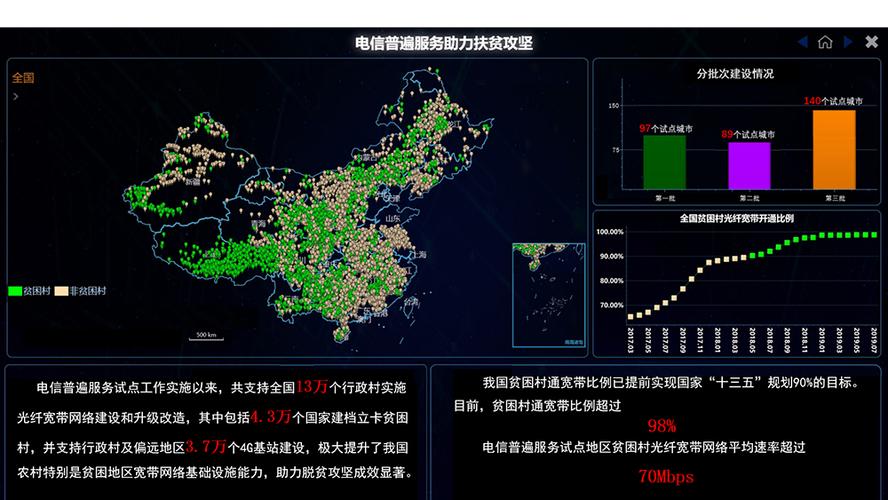This screenshot has width=888, height=500.
Task: Click the red 70Mbps figure
Action: coord(666,477)
